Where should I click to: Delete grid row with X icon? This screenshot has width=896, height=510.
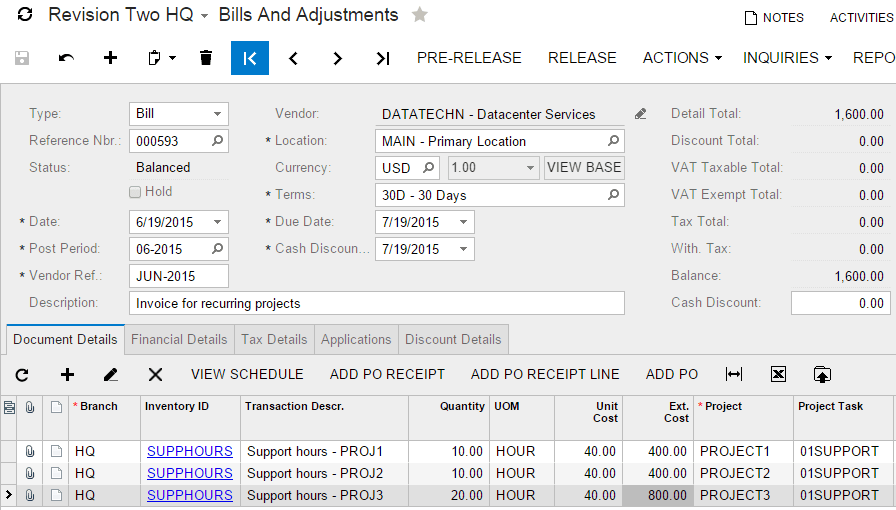(155, 374)
